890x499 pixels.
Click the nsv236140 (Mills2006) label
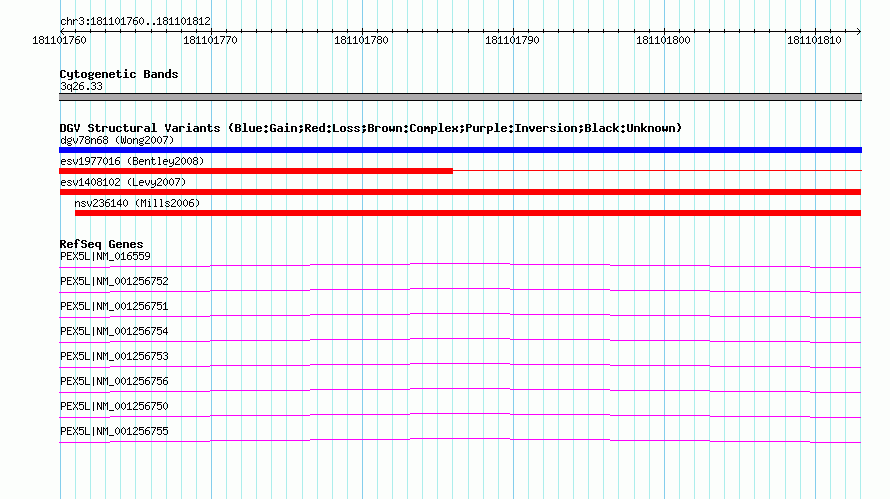click(137, 203)
